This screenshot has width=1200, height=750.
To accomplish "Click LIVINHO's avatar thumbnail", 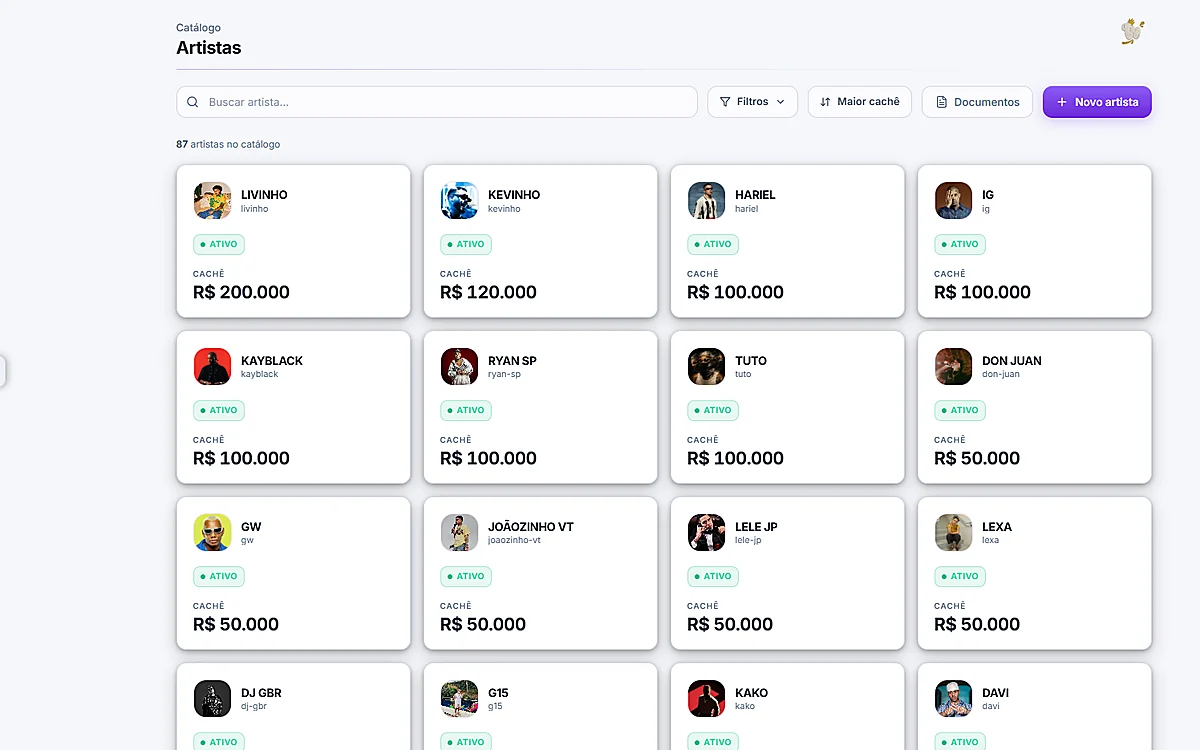I will 212,200.
